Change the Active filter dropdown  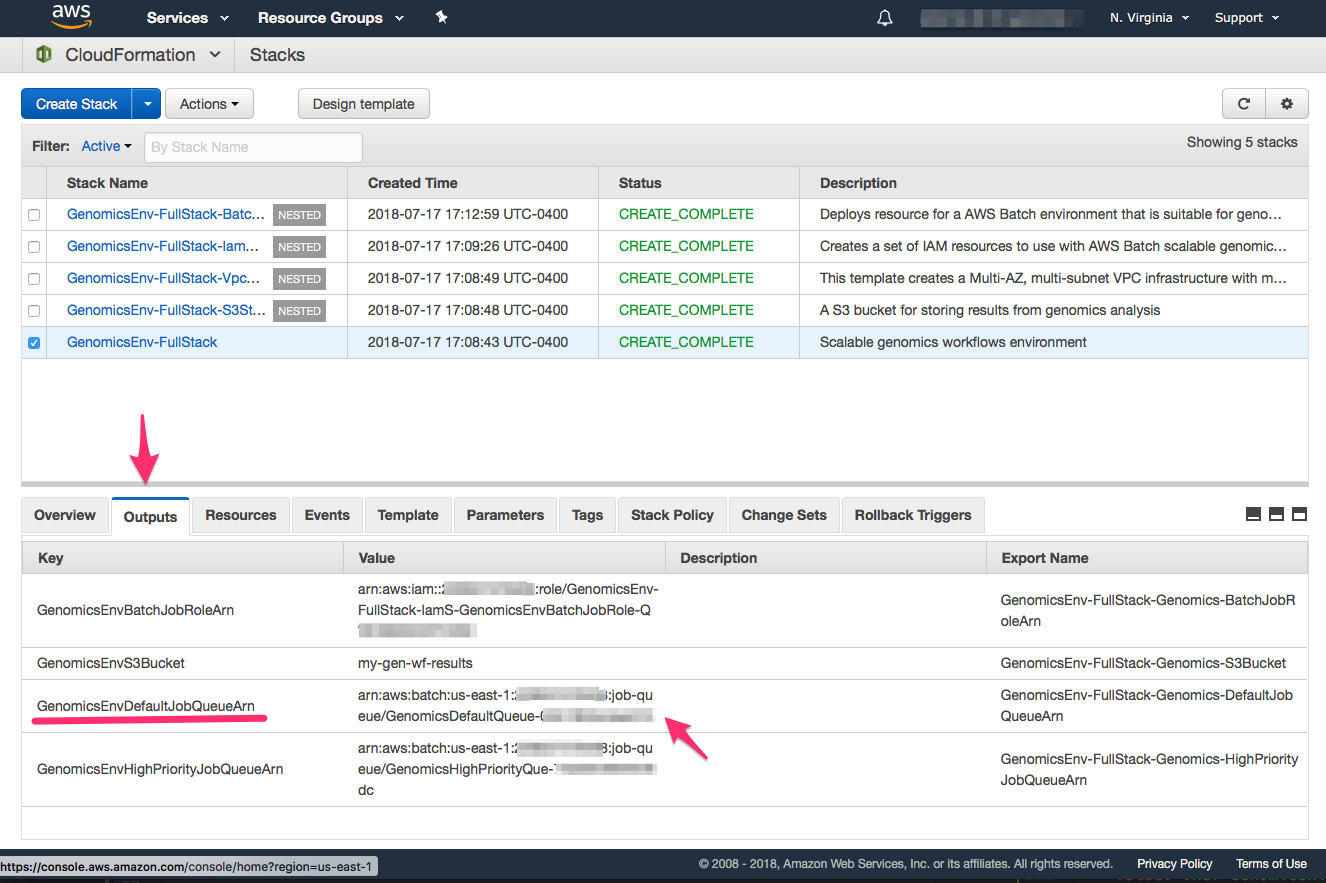tap(107, 146)
